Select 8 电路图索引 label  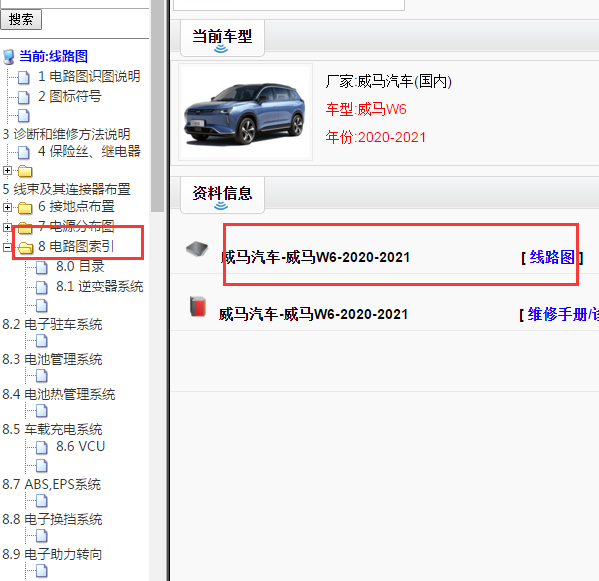click(x=76, y=246)
